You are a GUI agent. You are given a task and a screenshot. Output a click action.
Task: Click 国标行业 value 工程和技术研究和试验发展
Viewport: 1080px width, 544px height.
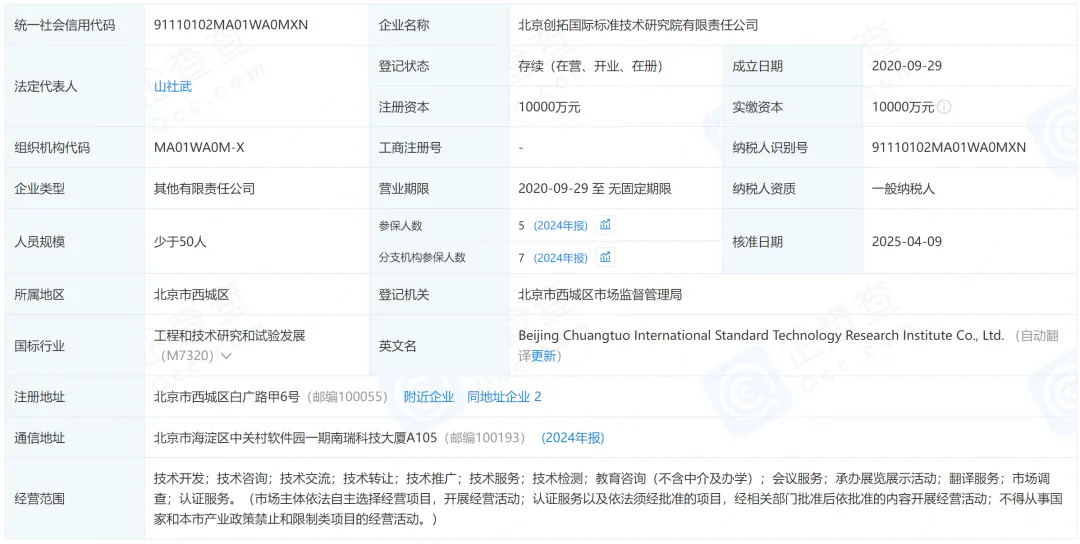pos(229,336)
